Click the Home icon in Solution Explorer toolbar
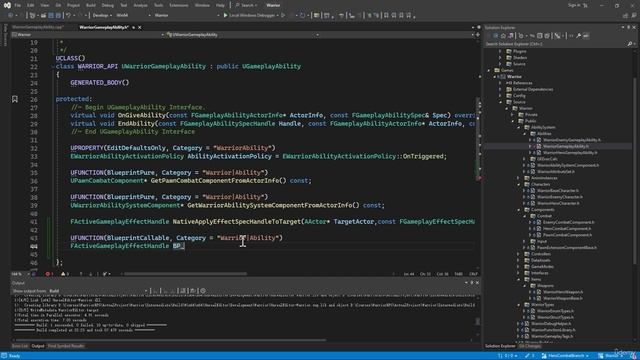 (x=503, y=36)
